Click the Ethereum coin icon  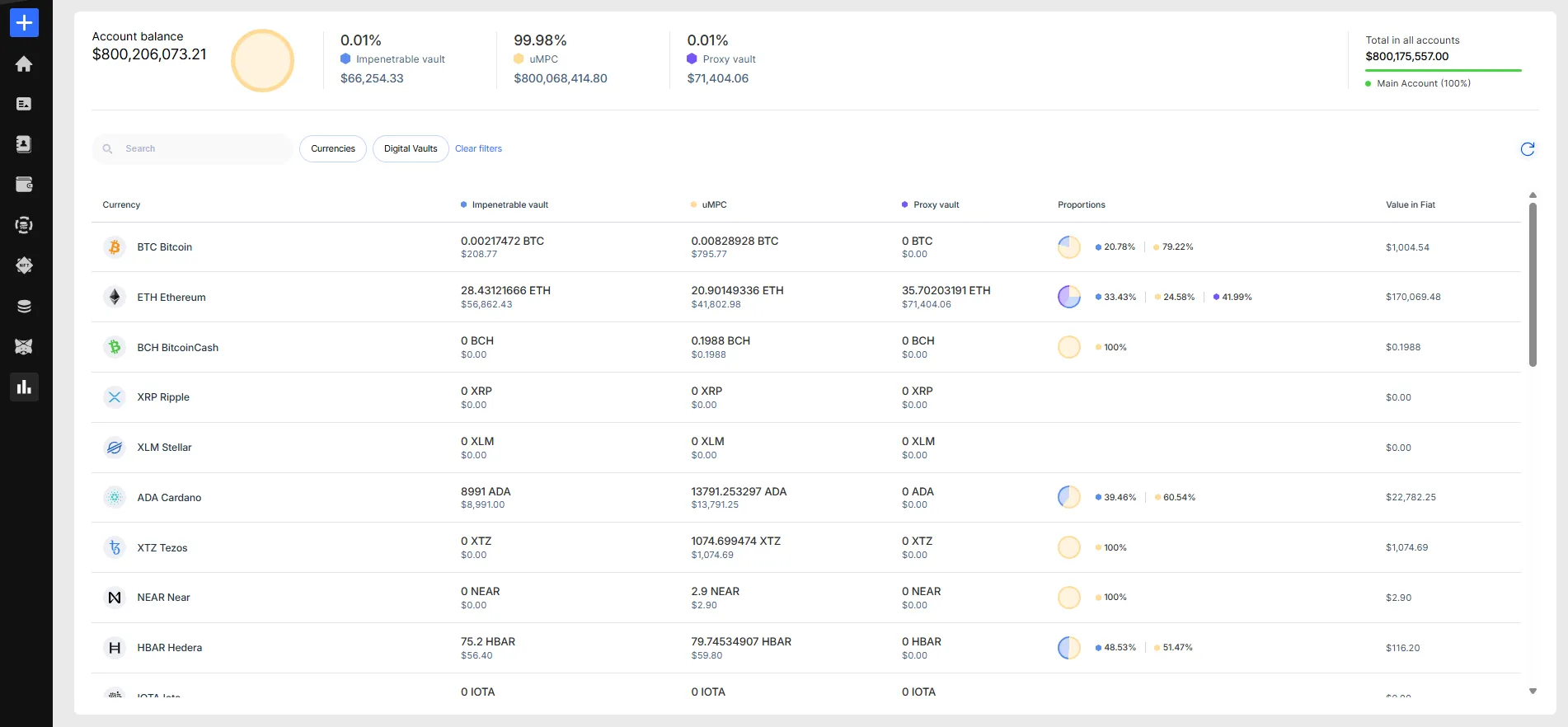115,298
